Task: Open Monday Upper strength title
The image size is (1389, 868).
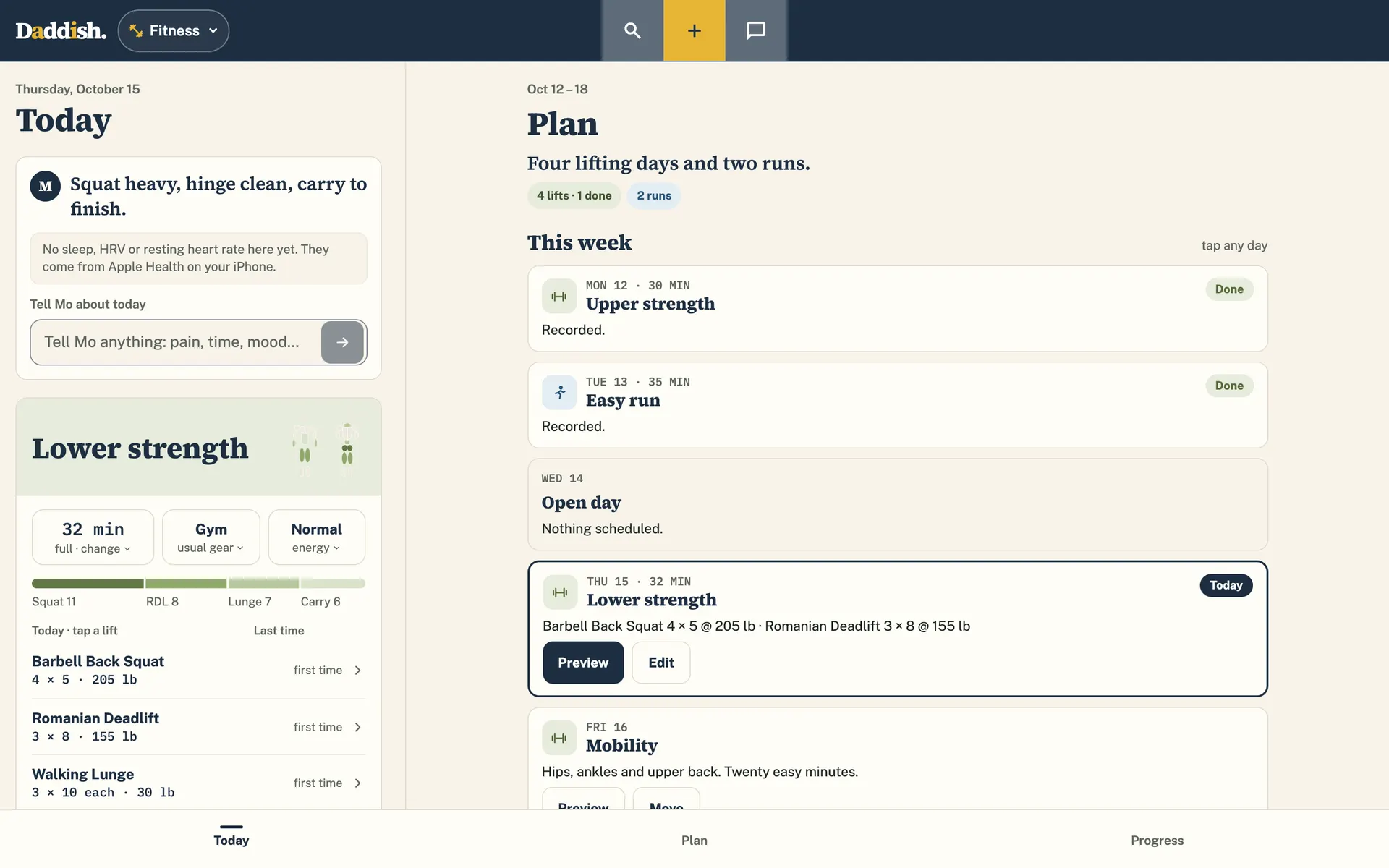Action: 650,304
